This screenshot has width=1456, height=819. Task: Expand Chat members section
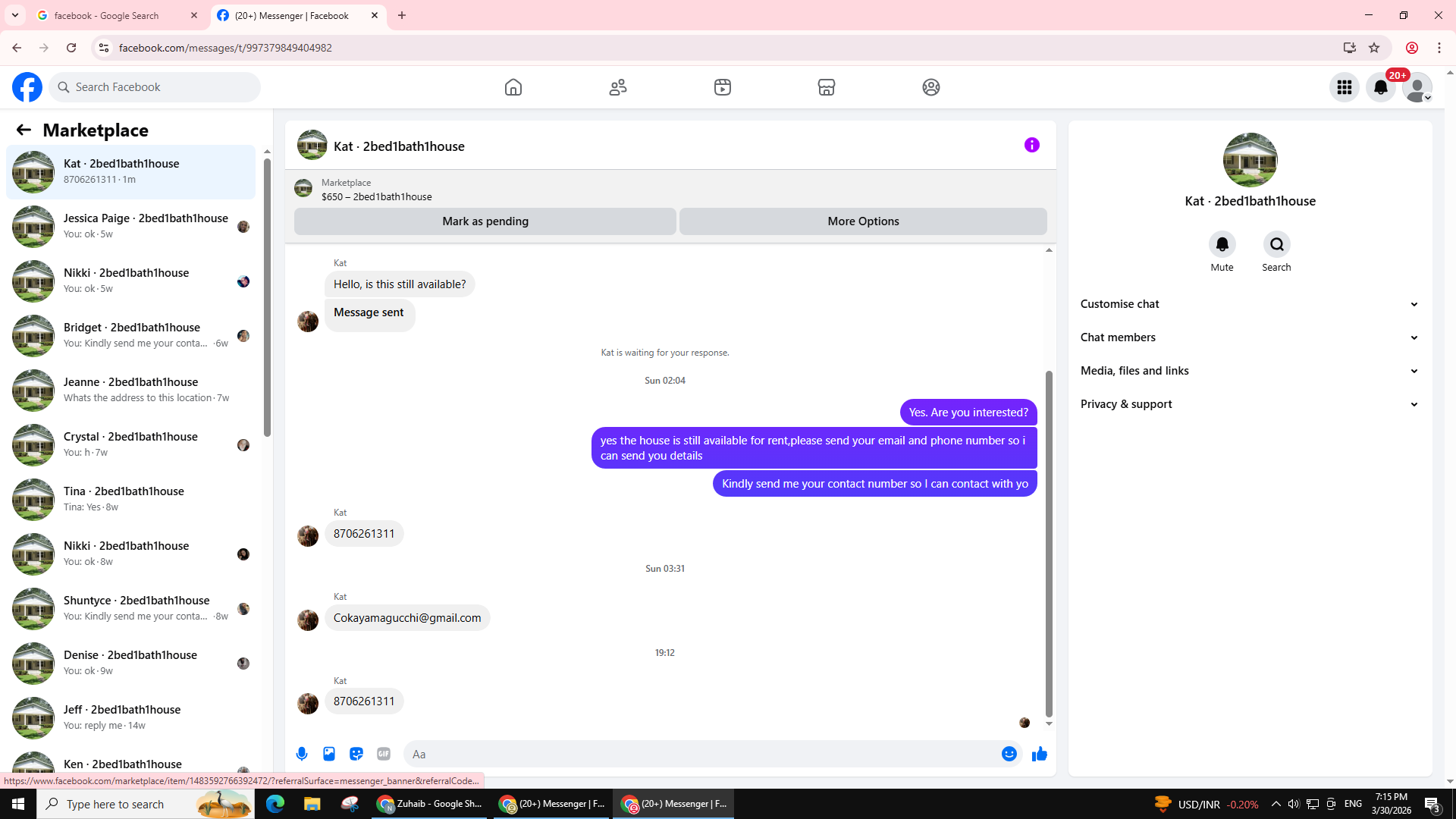point(1249,337)
